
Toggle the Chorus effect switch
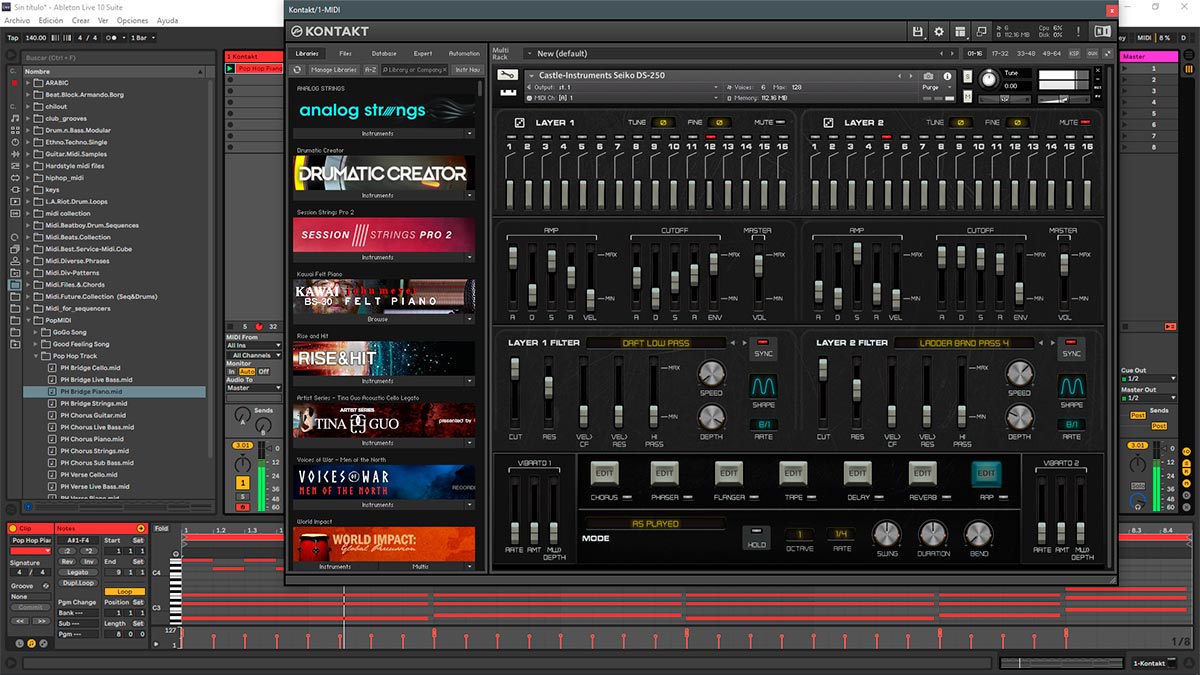click(x=626, y=497)
